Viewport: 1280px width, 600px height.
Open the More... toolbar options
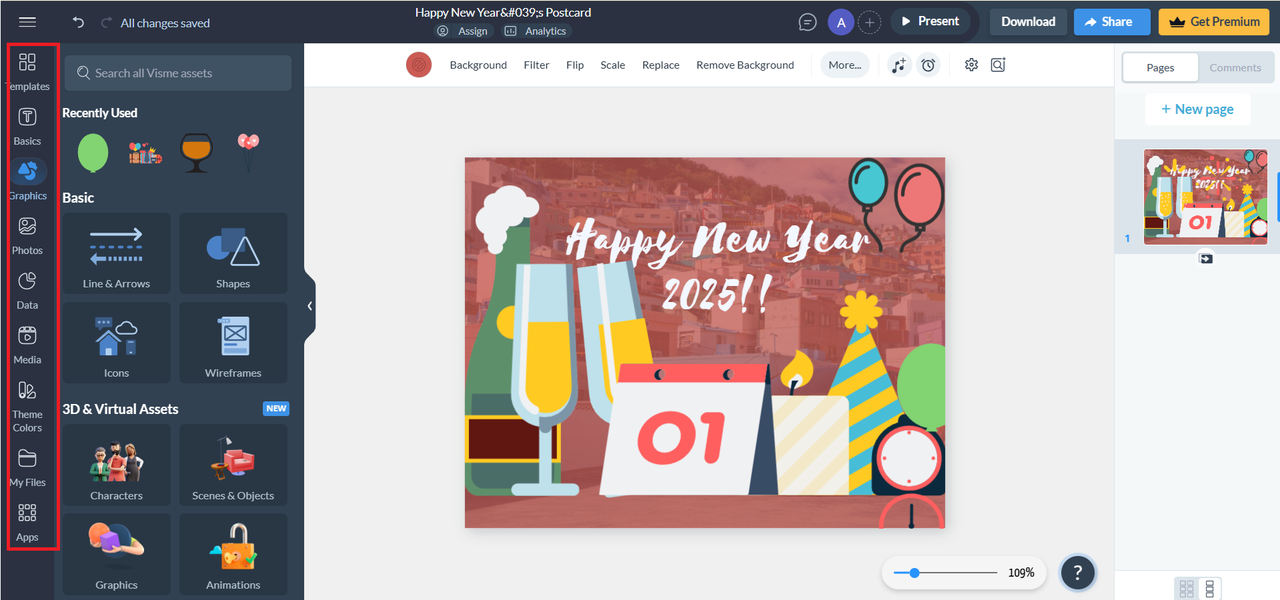tap(845, 65)
